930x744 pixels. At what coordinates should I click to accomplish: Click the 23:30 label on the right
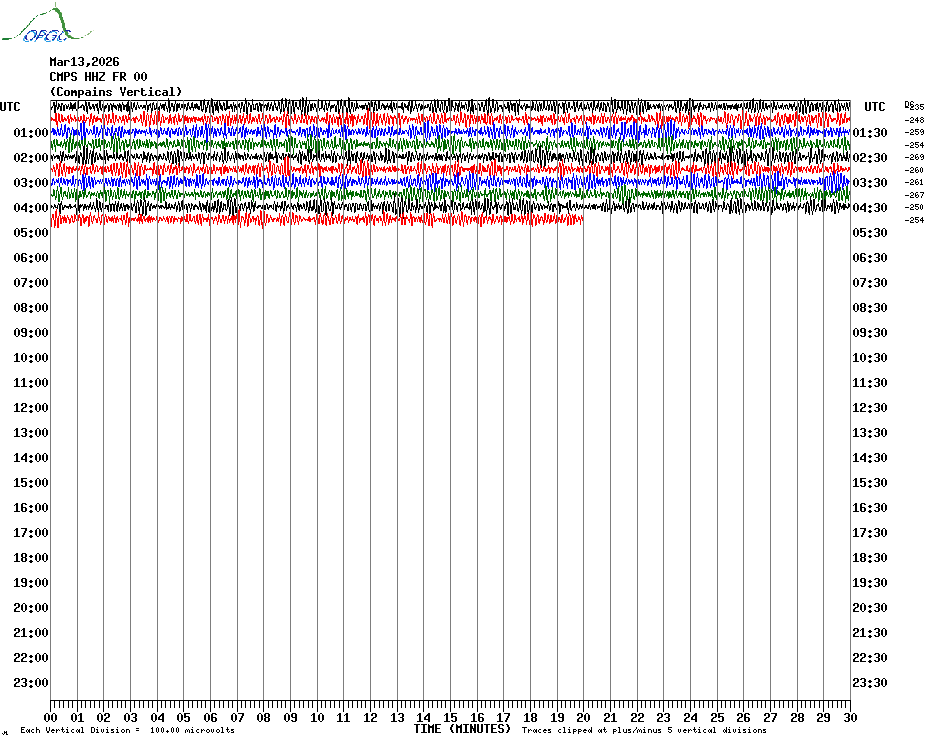point(870,682)
